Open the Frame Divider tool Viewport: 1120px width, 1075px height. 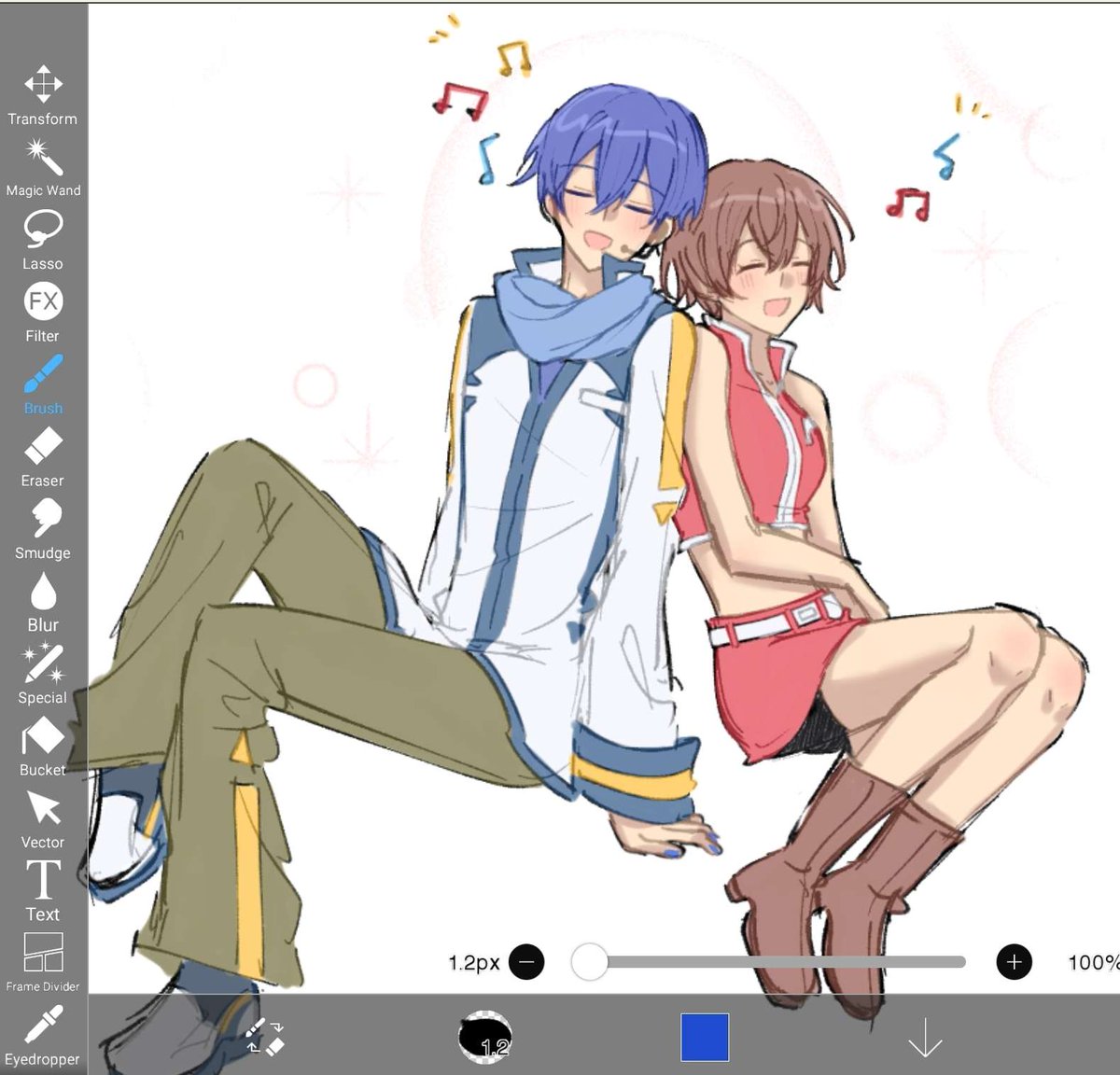point(43,962)
